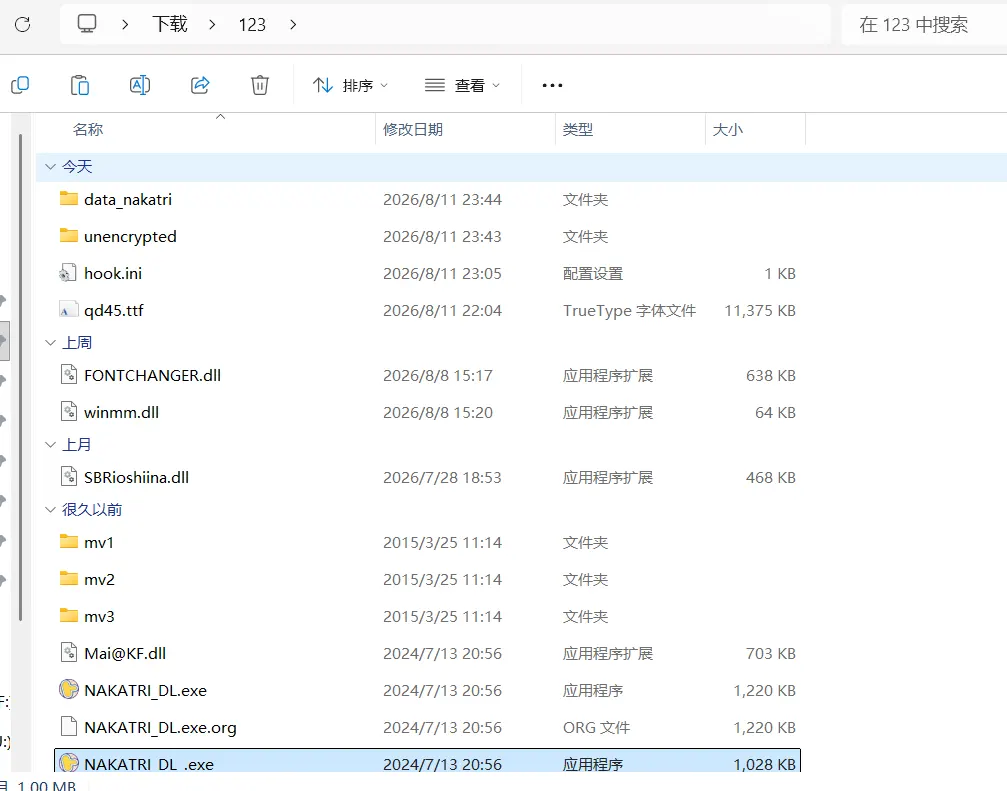
Task: Select the file name winmm.dll
Action: (121, 413)
